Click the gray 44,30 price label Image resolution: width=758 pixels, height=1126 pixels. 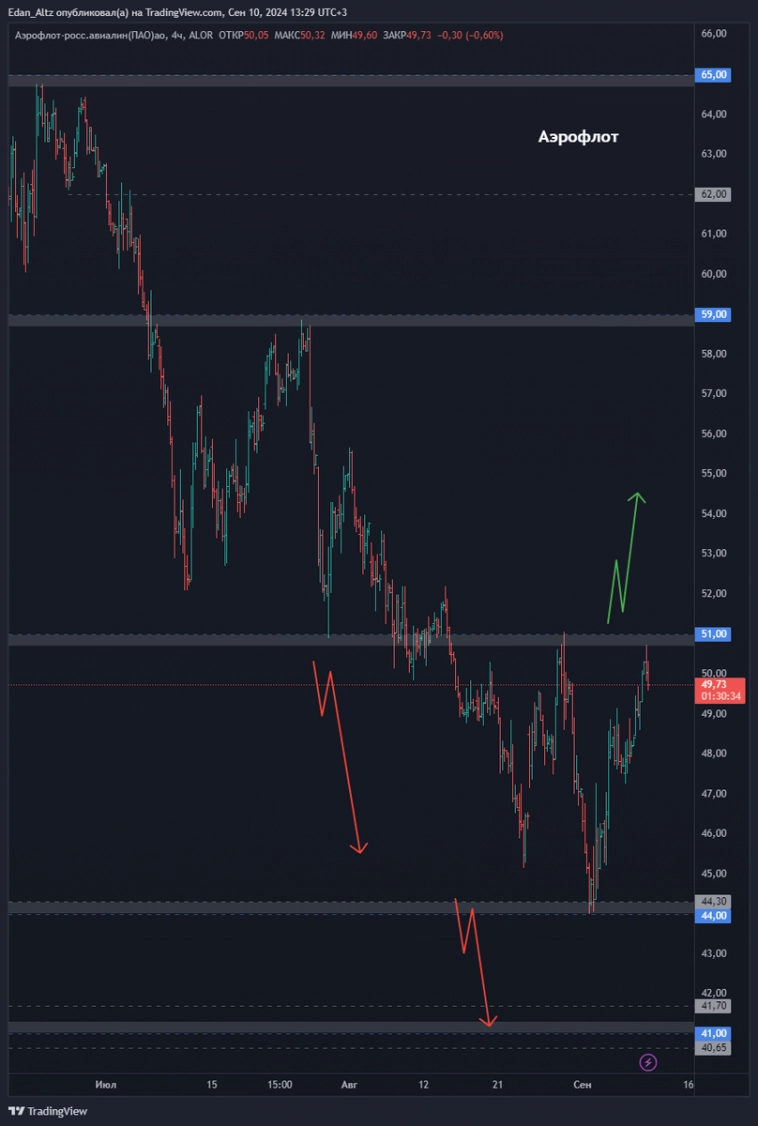pos(713,901)
